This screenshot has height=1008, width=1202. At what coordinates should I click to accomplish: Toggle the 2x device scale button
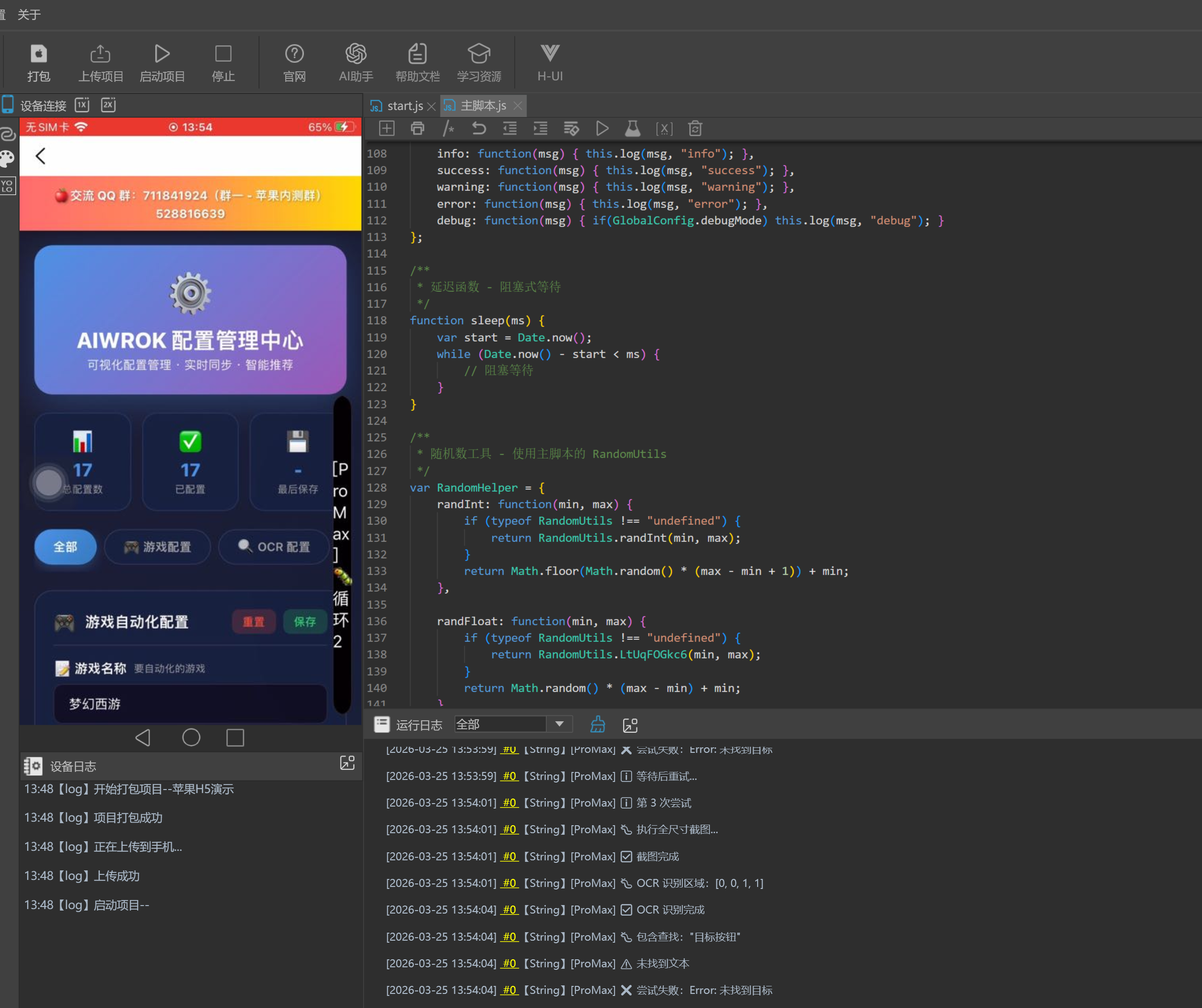108,105
